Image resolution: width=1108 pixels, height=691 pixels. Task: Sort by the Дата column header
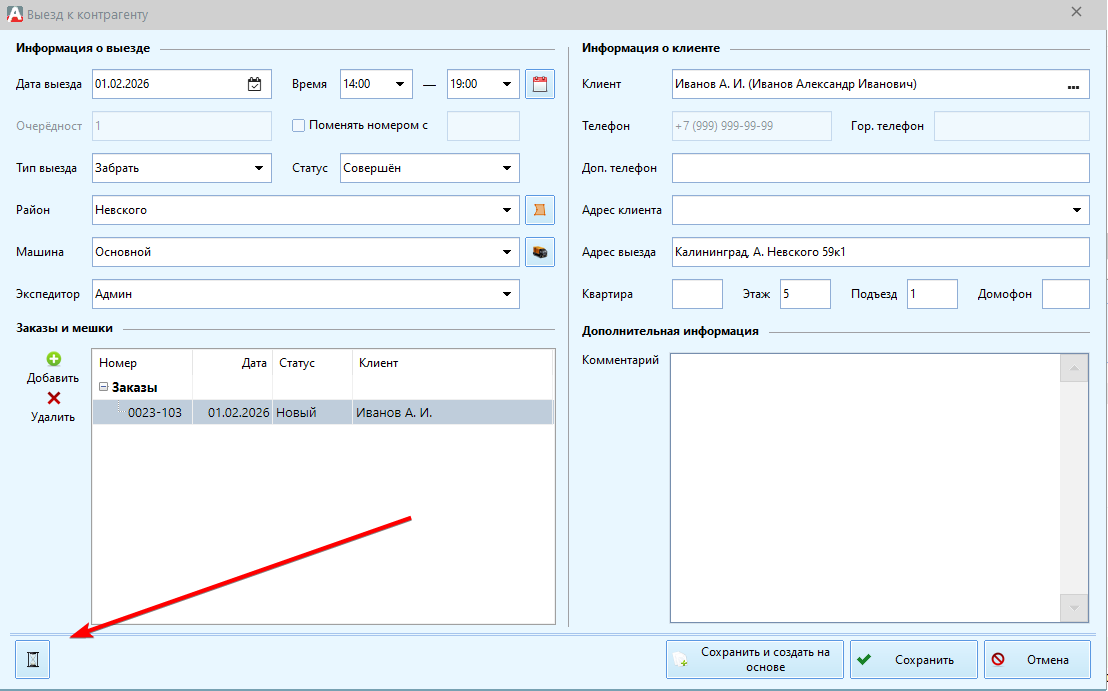pyautogui.click(x=232, y=363)
